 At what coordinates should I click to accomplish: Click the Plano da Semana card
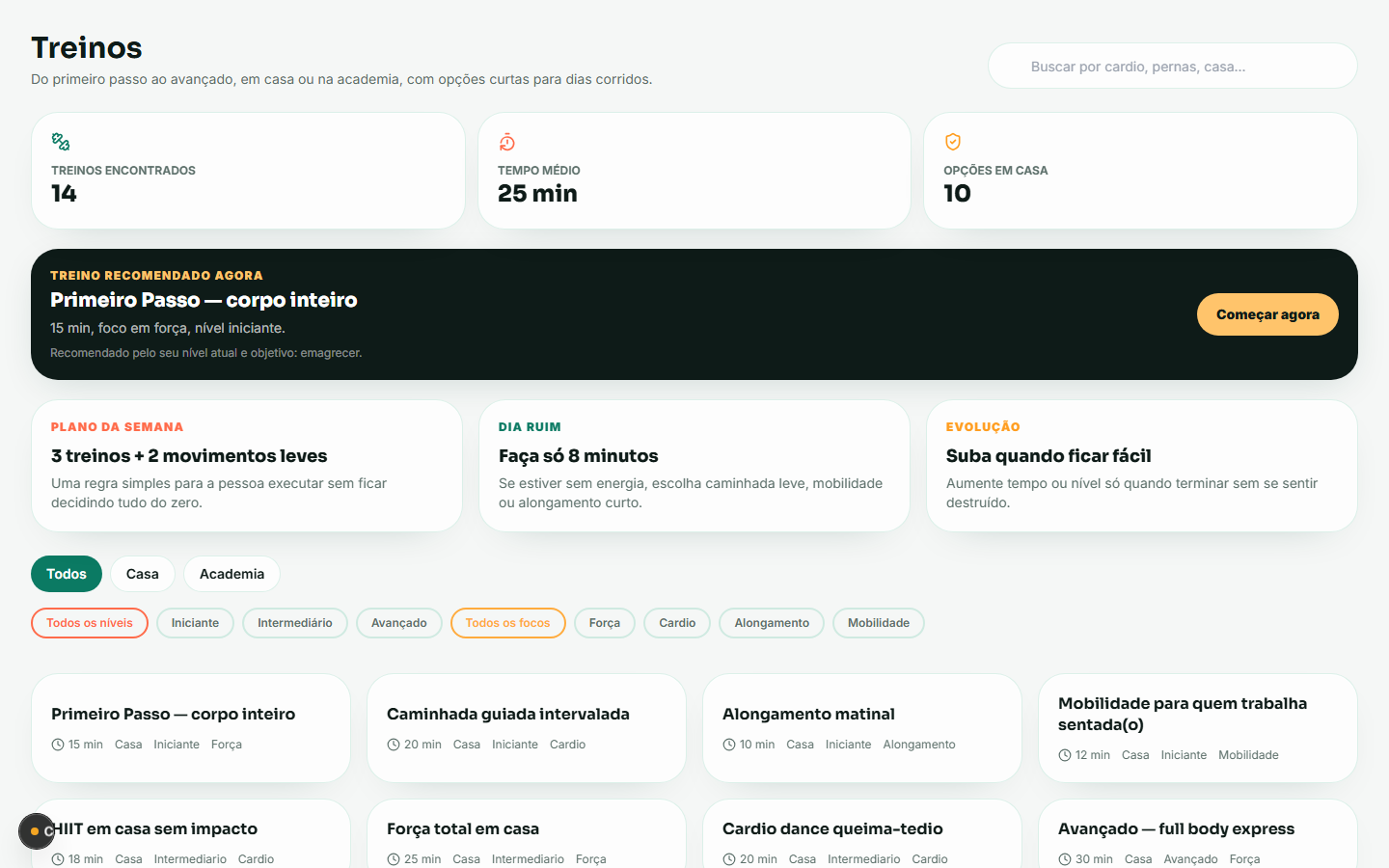click(x=247, y=466)
